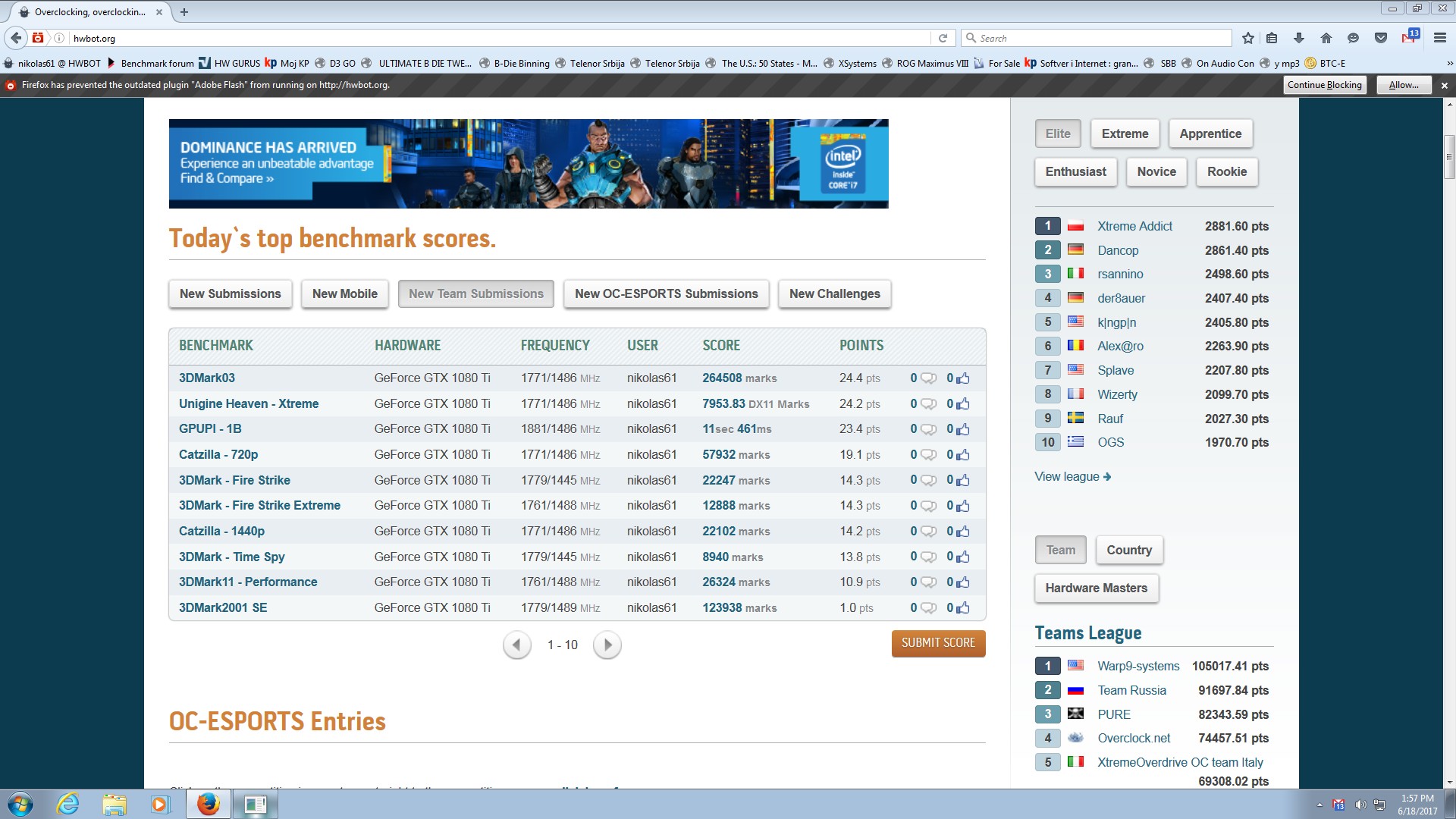Switch to the Novice league tab

click(x=1156, y=172)
